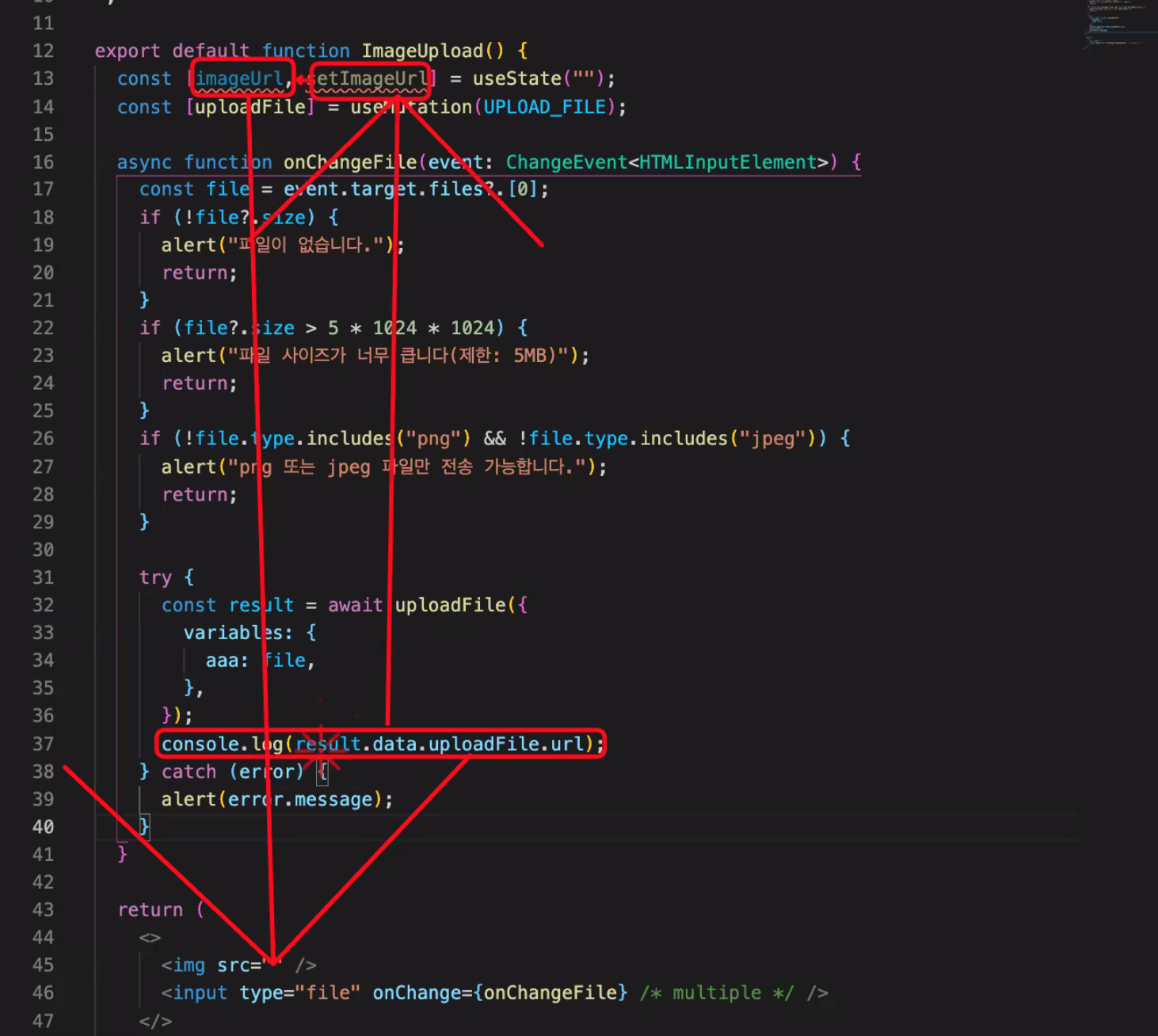1158x1036 pixels.
Task: Click line number 31 in the gutter
Action: (x=43, y=577)
